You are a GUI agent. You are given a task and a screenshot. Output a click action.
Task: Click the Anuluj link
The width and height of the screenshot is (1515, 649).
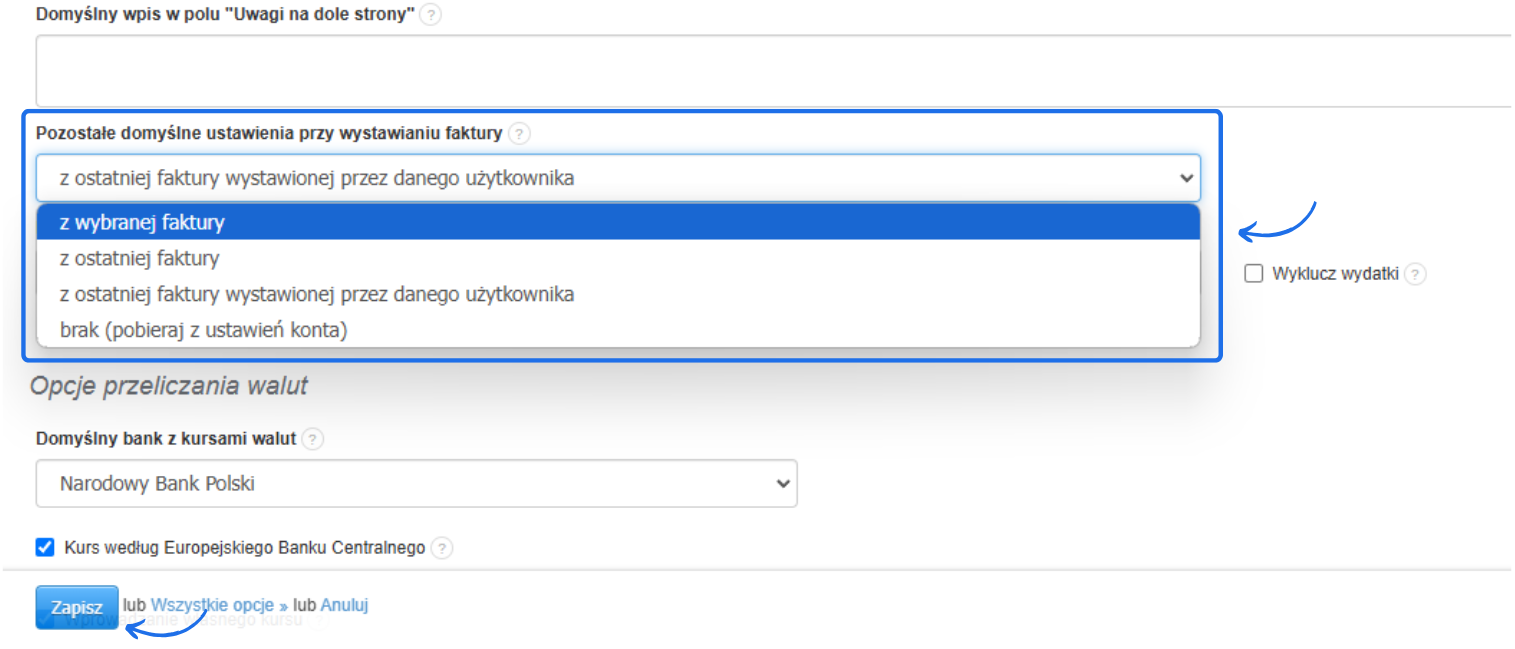345,606
